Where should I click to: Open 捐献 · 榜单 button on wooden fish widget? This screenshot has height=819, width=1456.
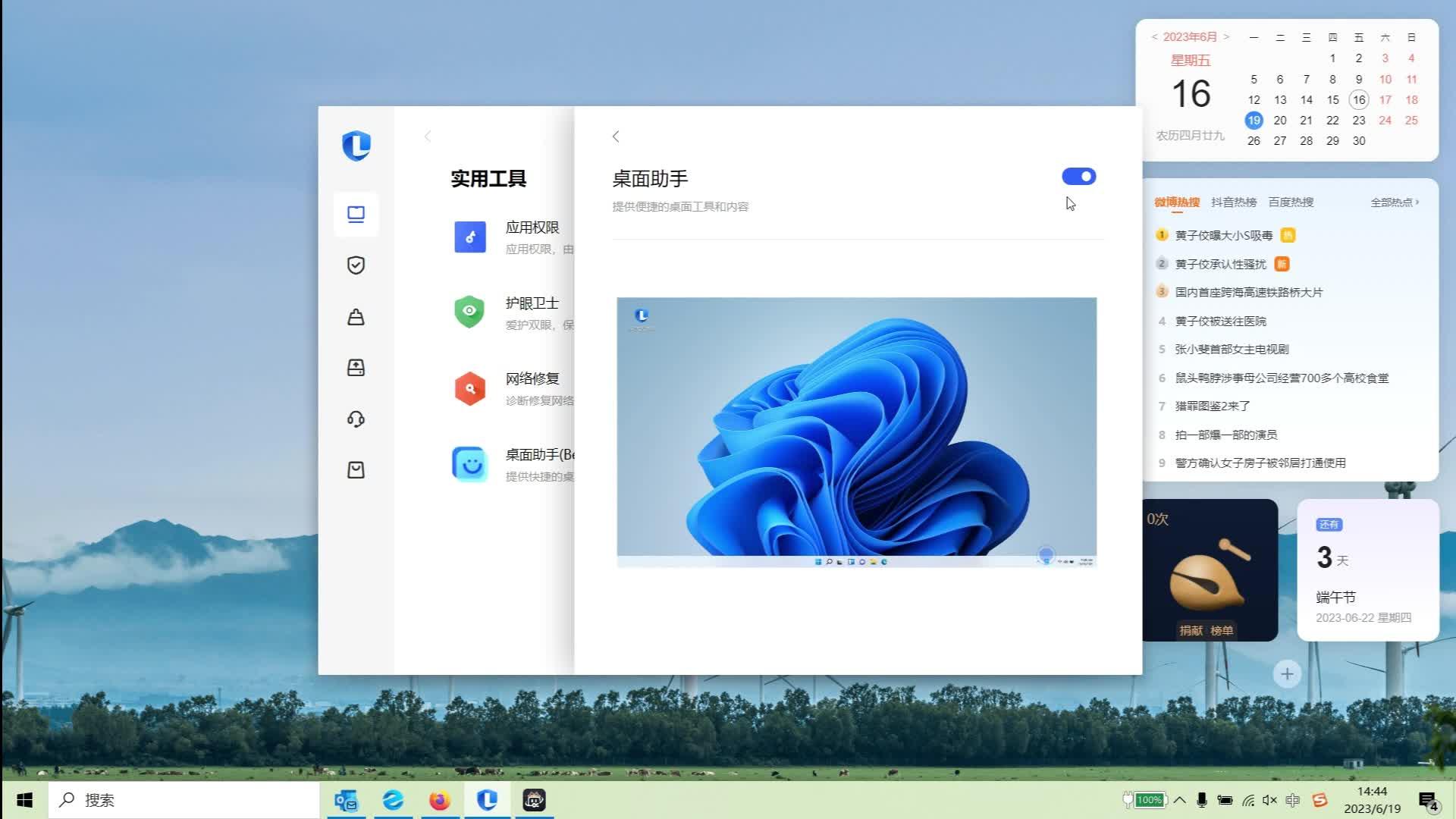tap(1207, 631)
